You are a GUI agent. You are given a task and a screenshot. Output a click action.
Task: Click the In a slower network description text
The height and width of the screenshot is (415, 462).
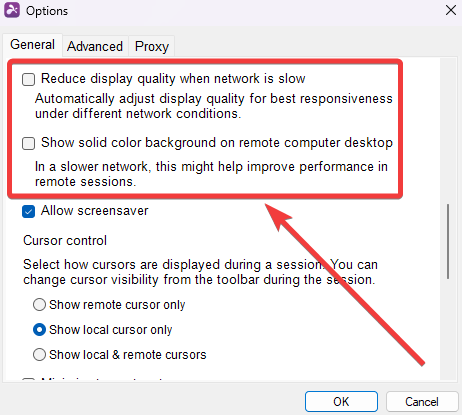click(x=211, y=174)
